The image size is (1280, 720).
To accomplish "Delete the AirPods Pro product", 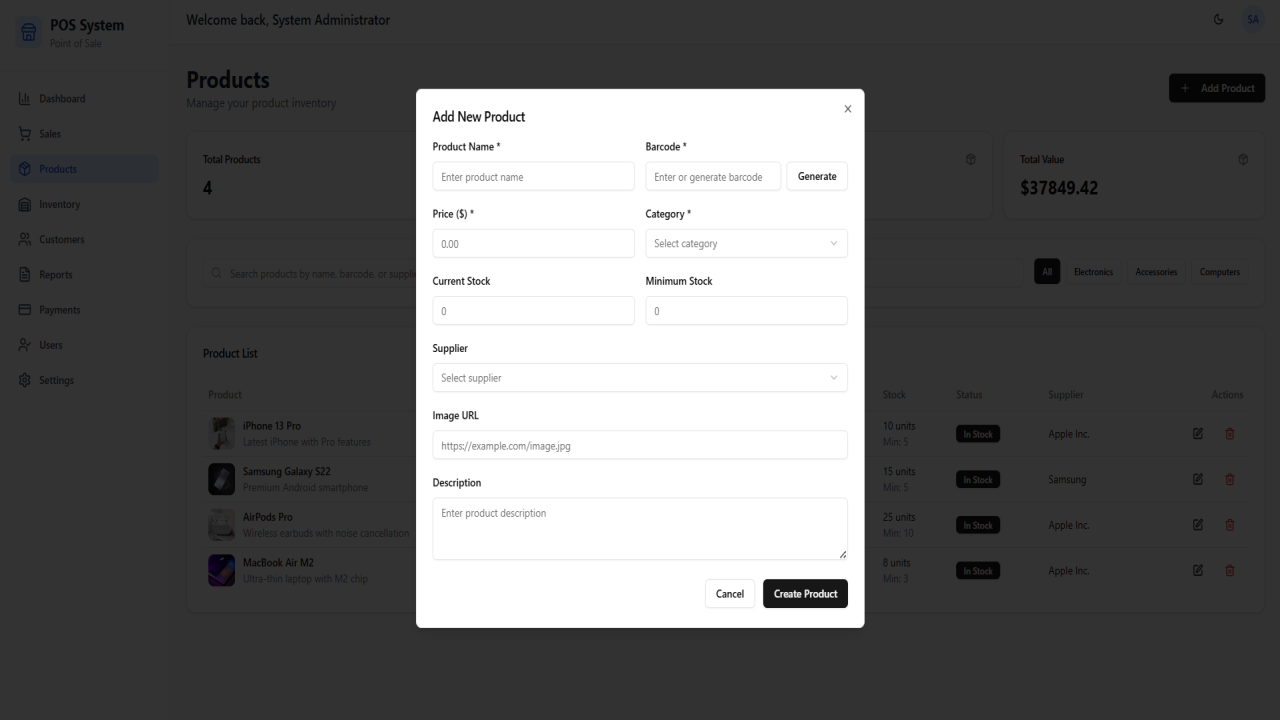I will click(x=1230, y=525).
